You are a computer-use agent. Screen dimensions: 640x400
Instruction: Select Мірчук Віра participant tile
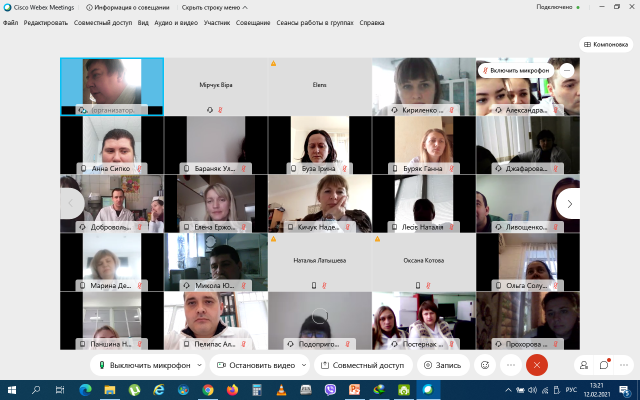coord(216,87)
